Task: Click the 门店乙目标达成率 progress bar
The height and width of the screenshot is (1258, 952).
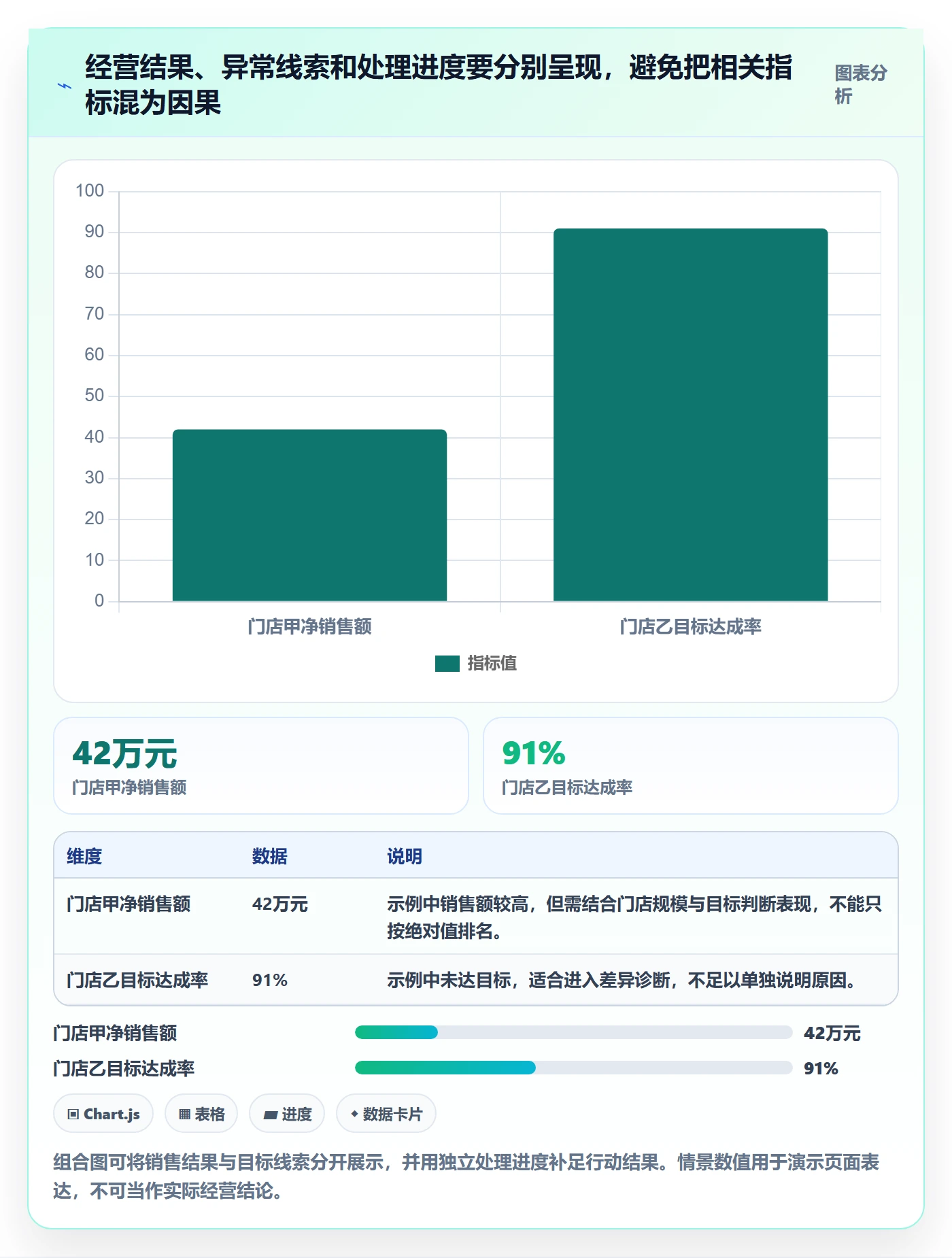Action: click(573, 1068)
